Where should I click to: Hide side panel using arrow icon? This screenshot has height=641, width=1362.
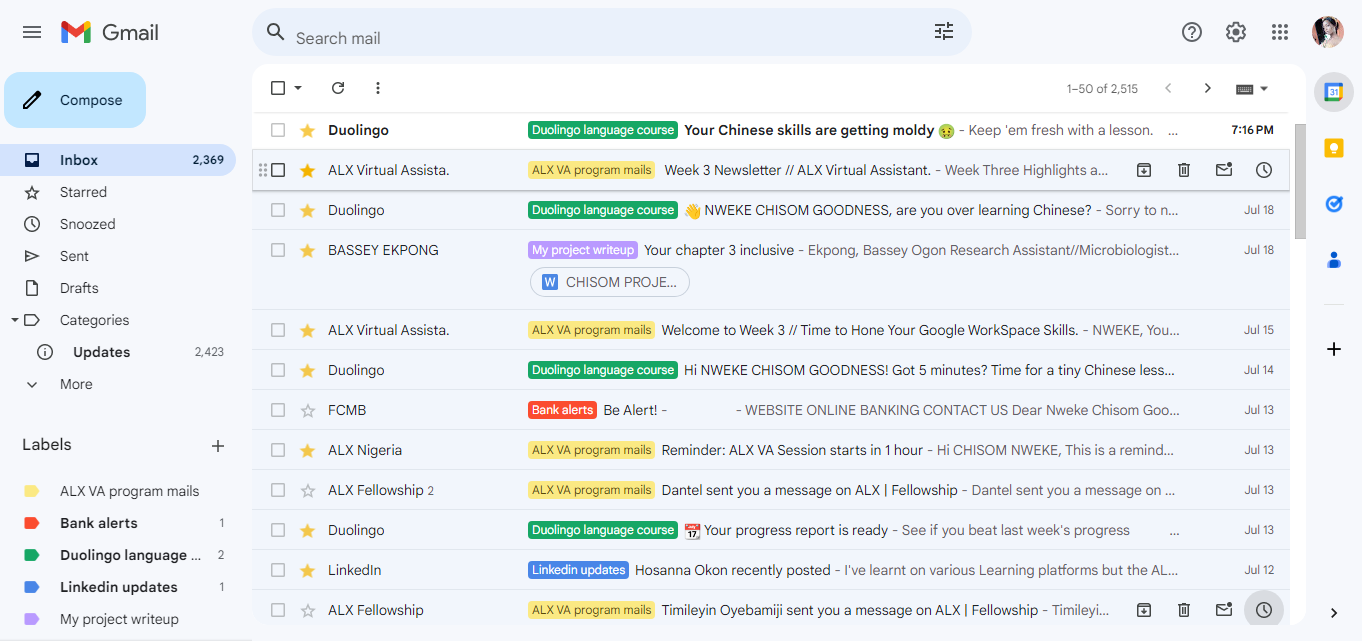click(x=1333, y=613)
